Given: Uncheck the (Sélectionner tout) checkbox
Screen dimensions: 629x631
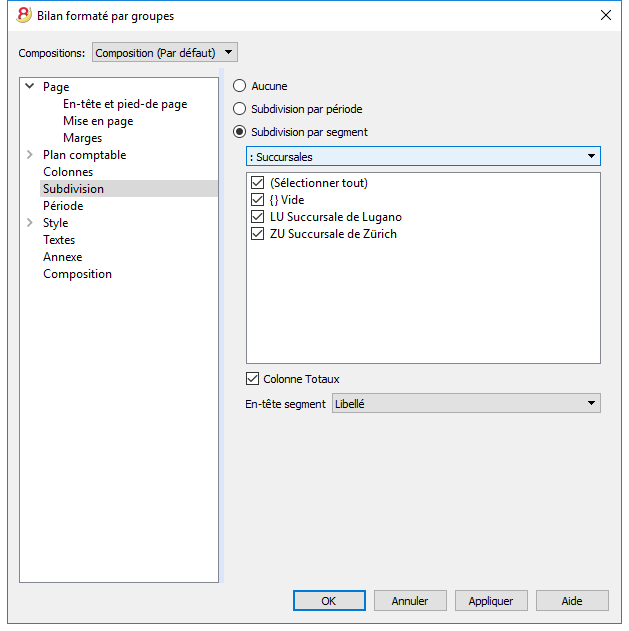Looking at the screenshot, I should [x=258, y=183].
